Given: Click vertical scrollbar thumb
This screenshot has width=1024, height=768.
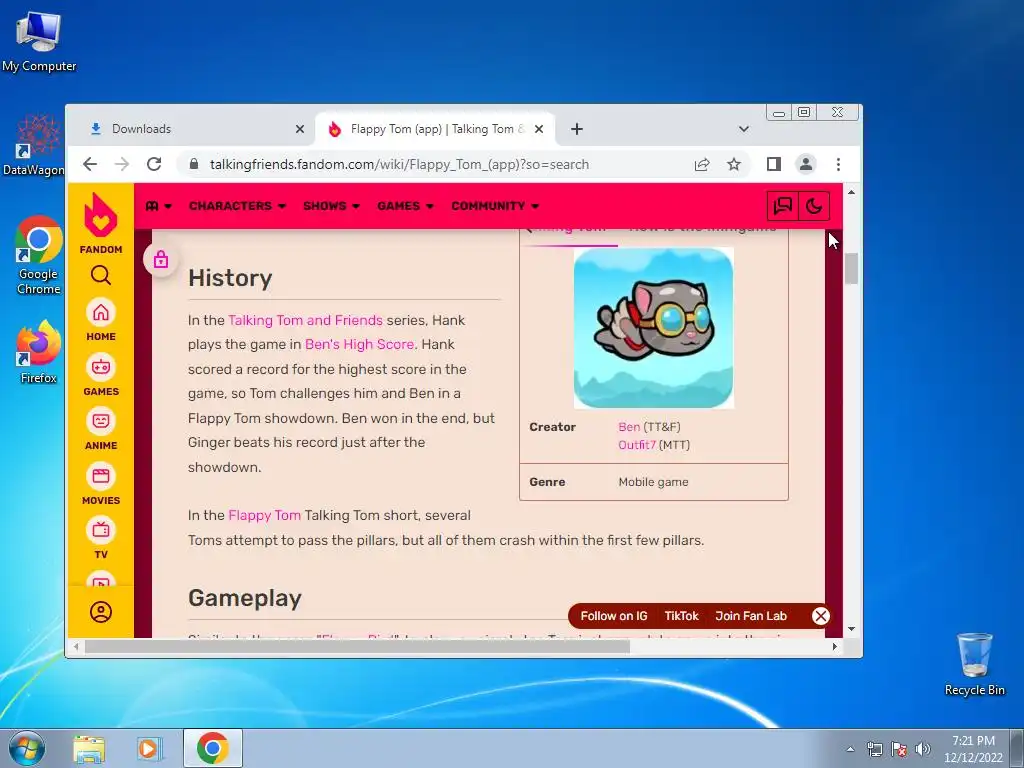Looking at the screenshot, I should 851,269.
